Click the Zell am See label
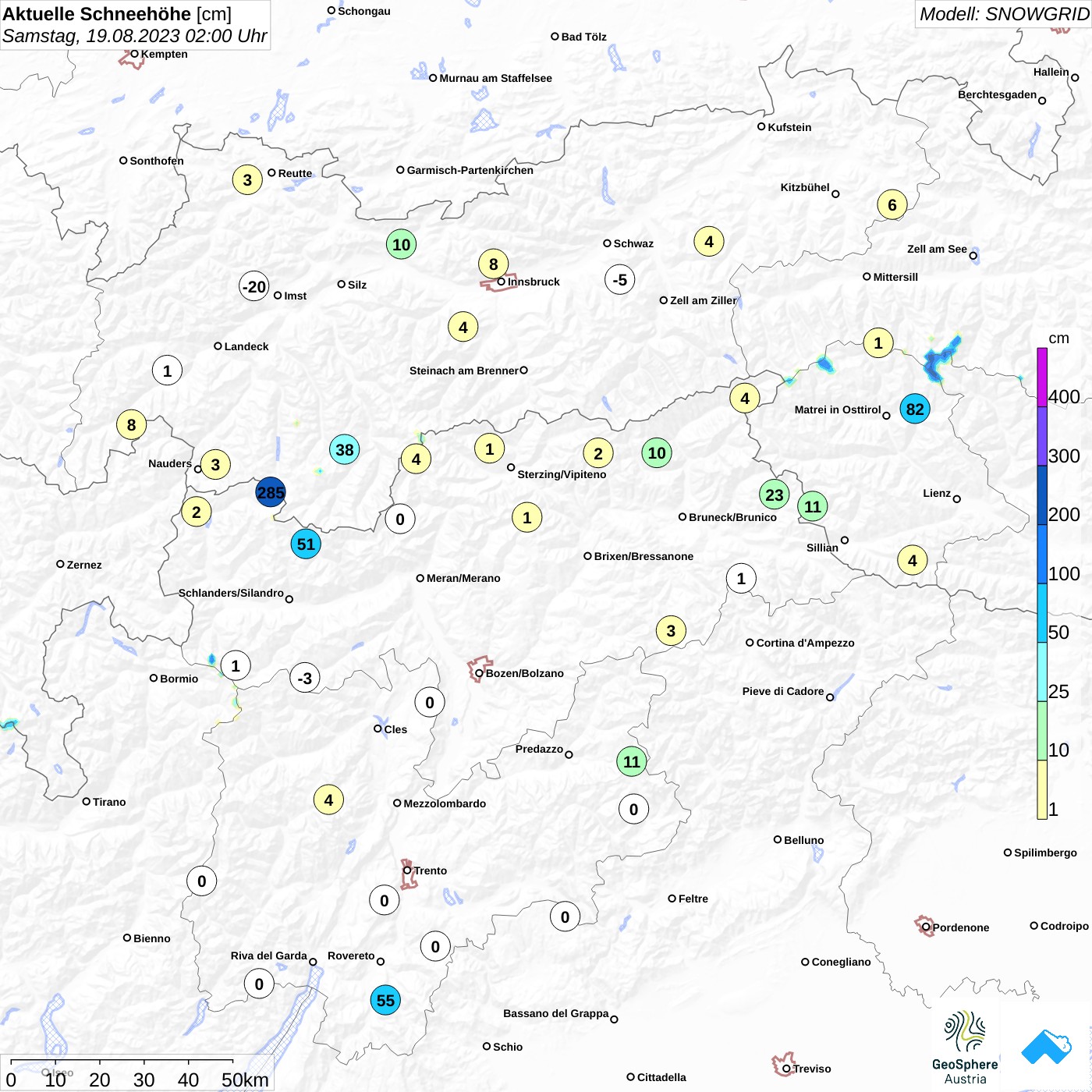Viewport: 1092px width, 1092px height. 937,249
